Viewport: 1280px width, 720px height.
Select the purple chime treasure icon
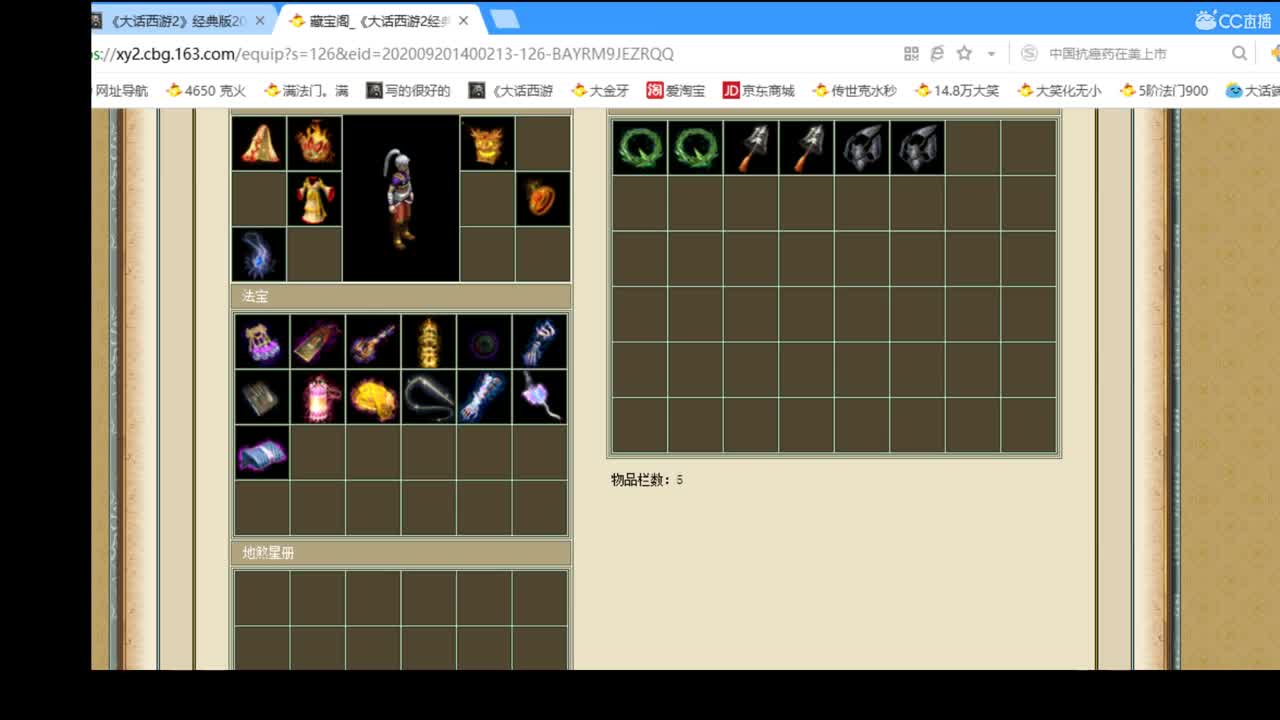[x=262, y=342]
